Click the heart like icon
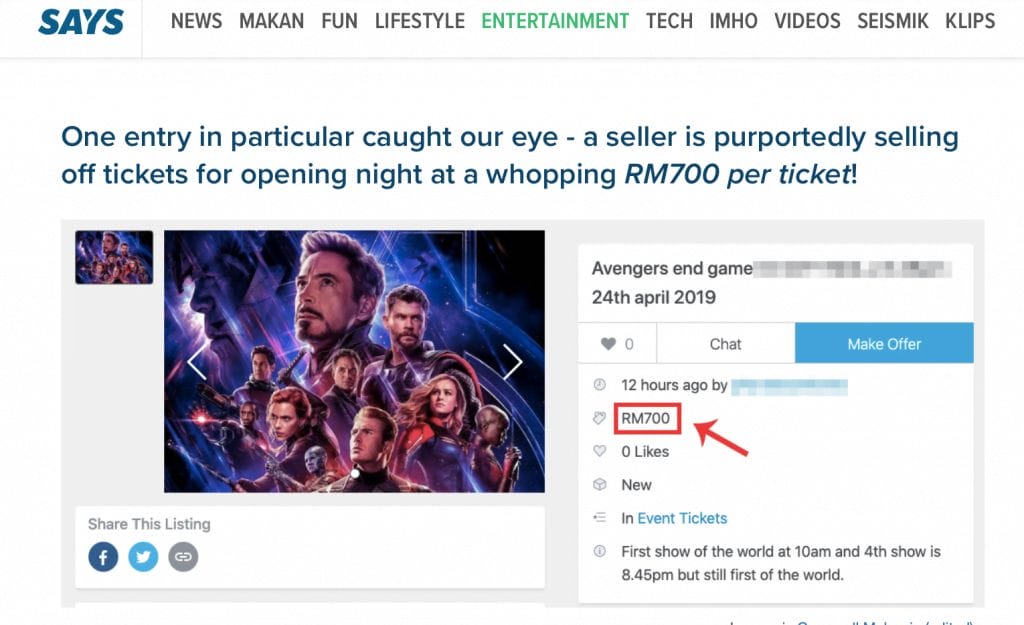 click(x=608, y=344)
